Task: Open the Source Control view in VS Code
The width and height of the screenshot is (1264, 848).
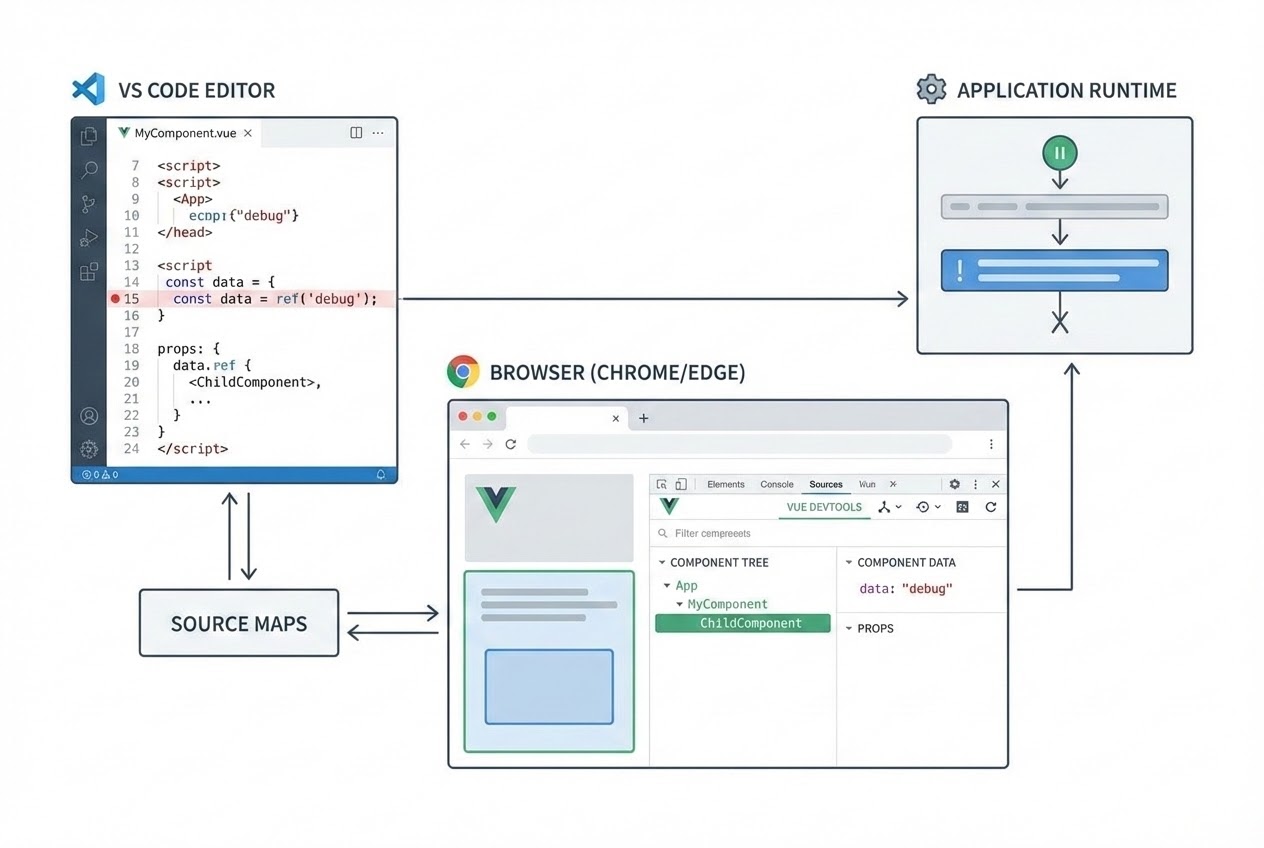Action: (x=89, y=204)
